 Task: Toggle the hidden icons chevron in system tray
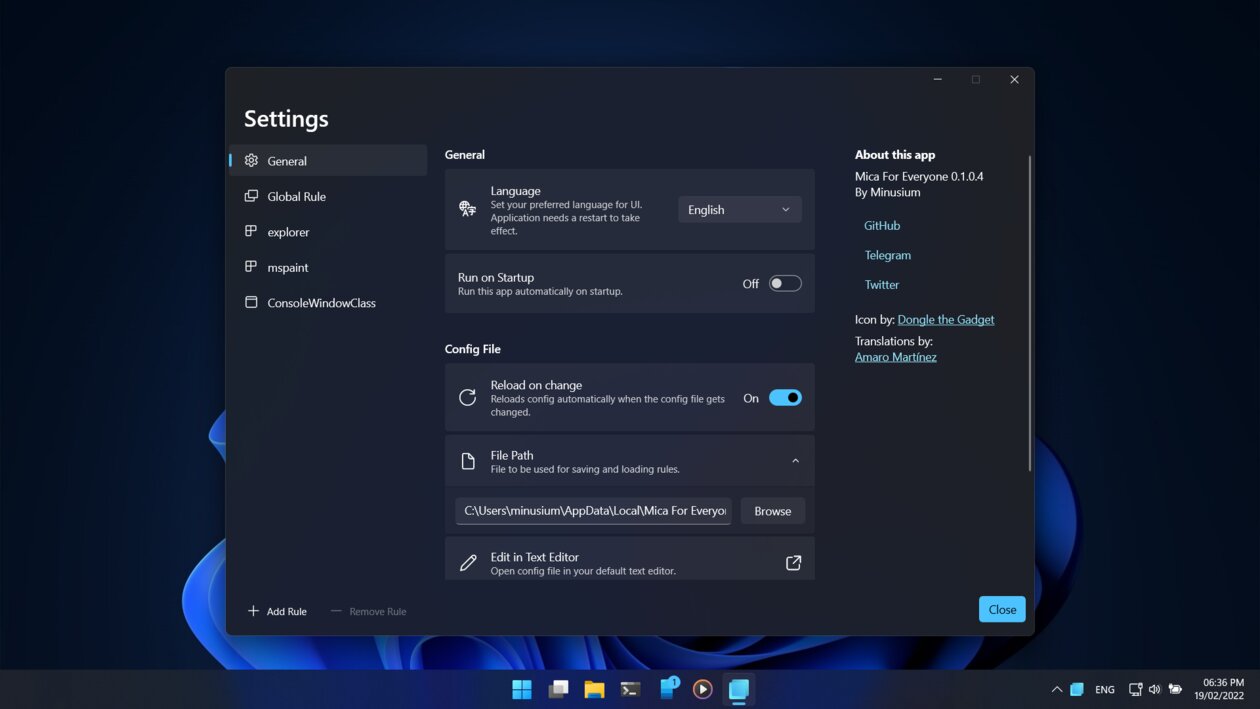point(1056,689)
